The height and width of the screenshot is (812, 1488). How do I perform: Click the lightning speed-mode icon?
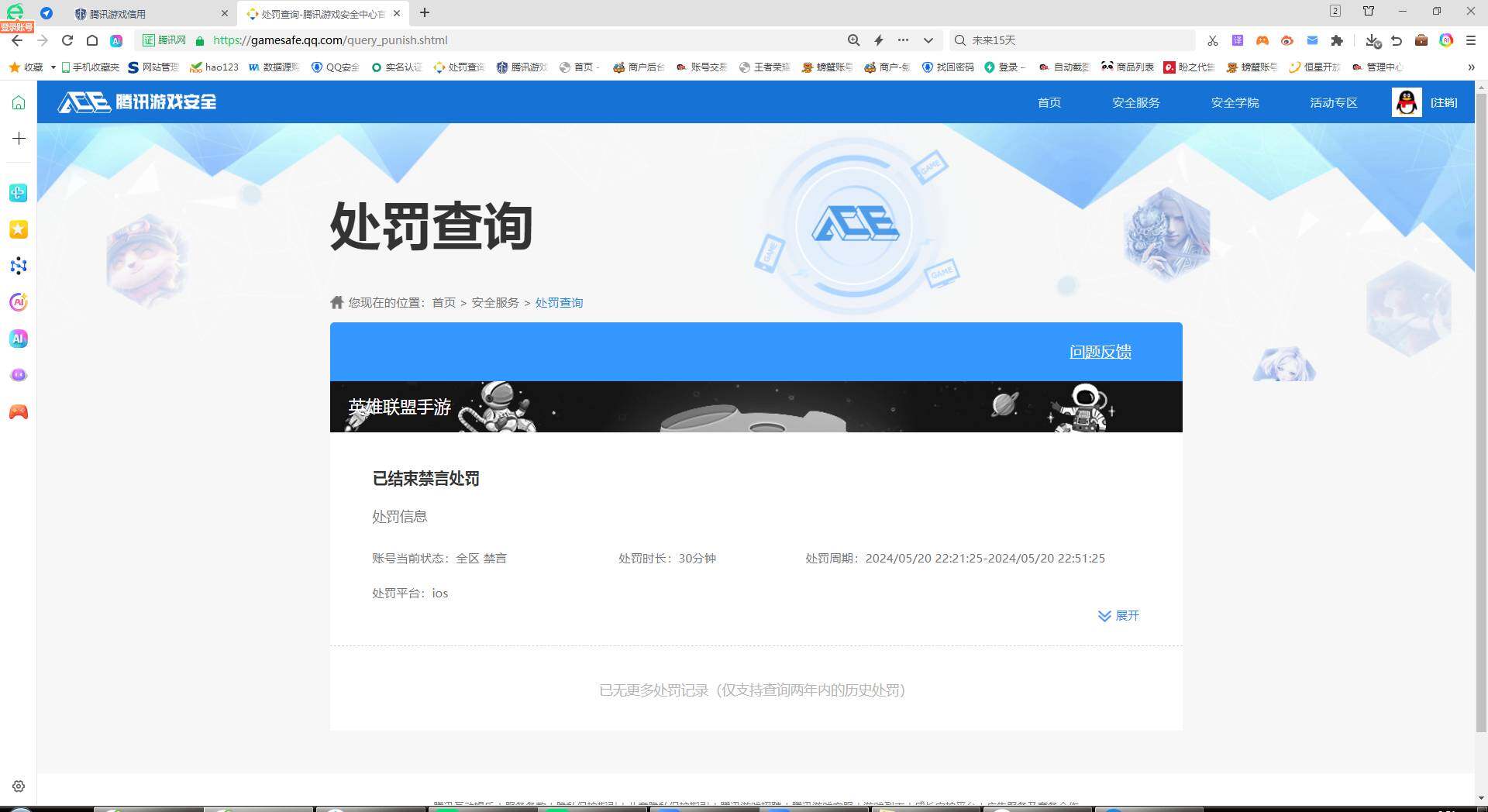point(879,40)
